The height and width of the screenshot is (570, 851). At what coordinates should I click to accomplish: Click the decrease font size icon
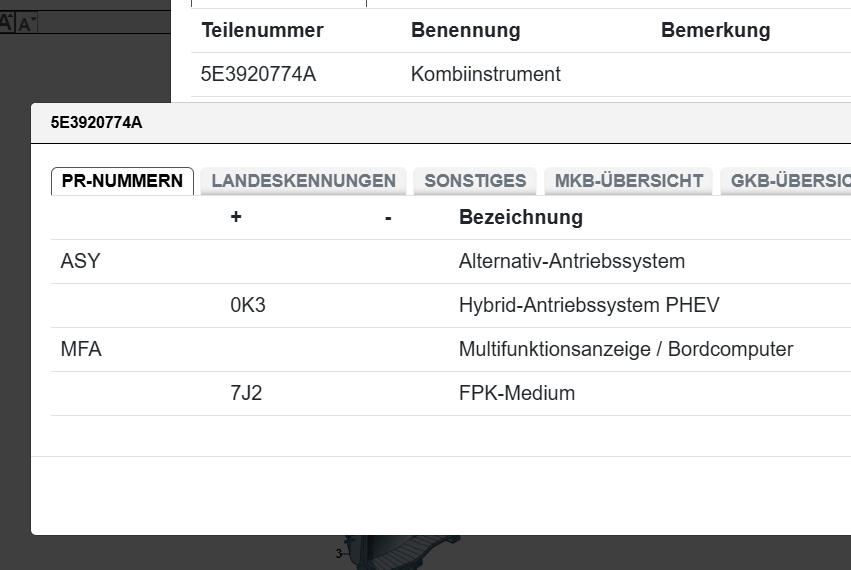point(25,23)
